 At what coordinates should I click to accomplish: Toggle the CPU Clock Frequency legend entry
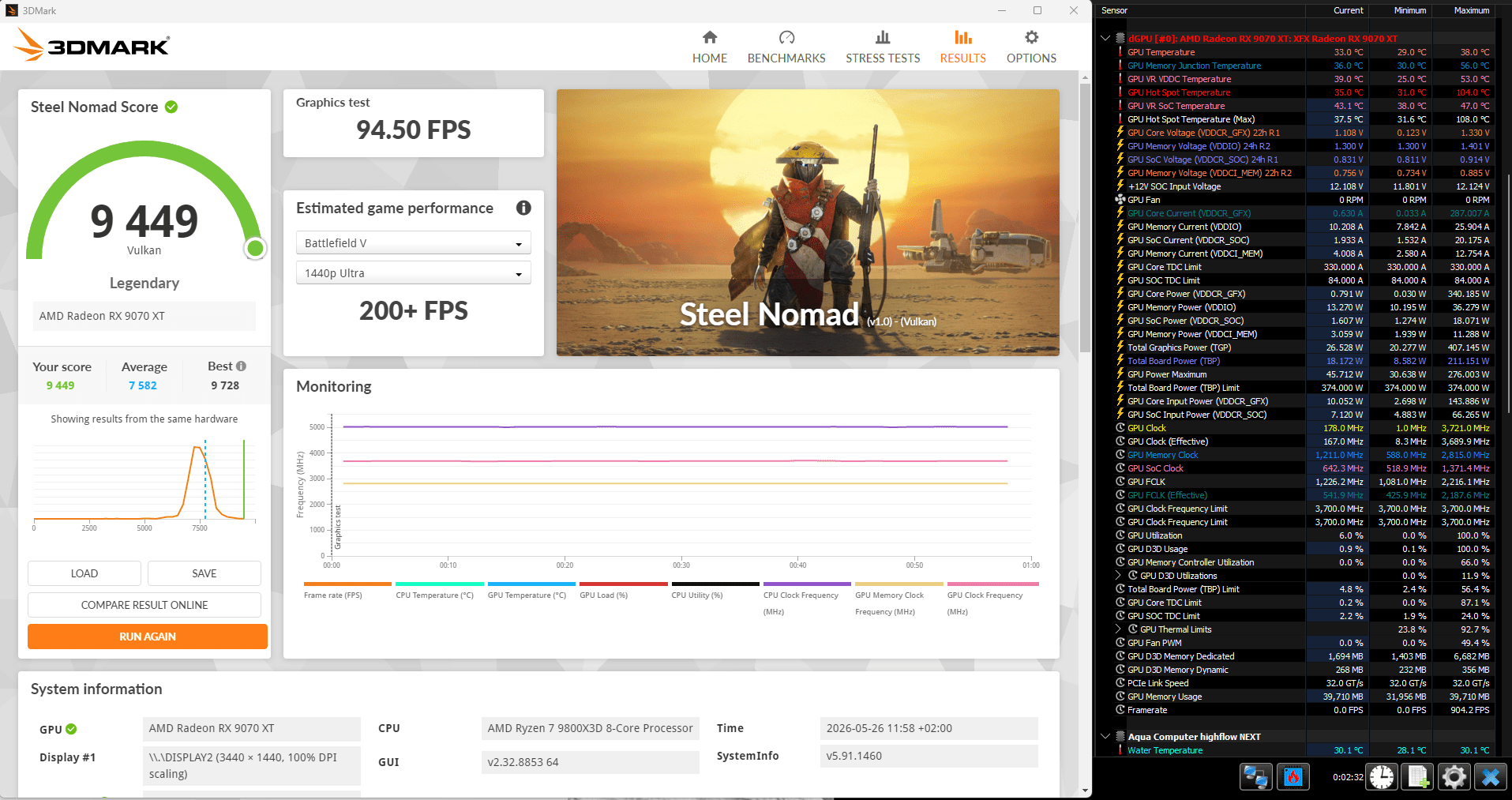coord(807,599)
